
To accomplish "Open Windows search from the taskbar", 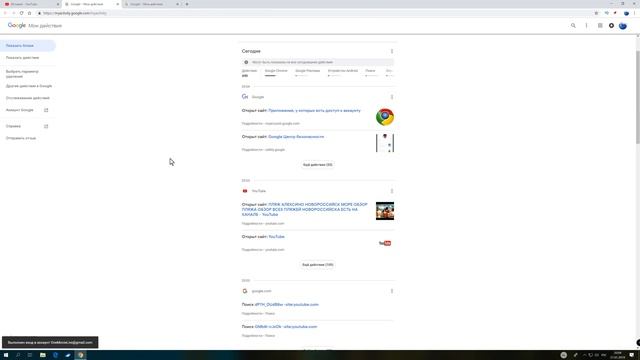I will [18, 355].
